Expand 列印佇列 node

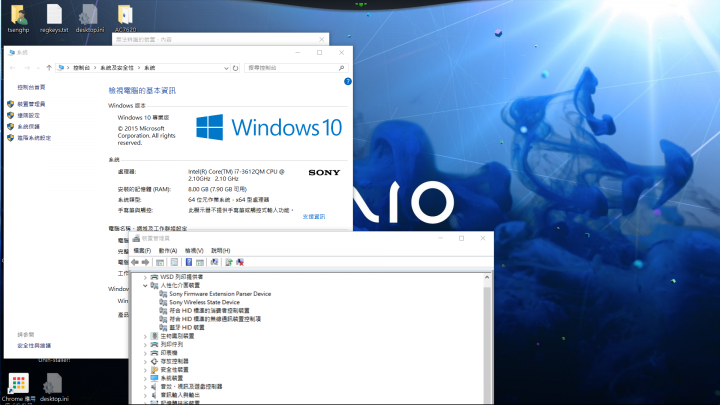click(x=145, y=345)
